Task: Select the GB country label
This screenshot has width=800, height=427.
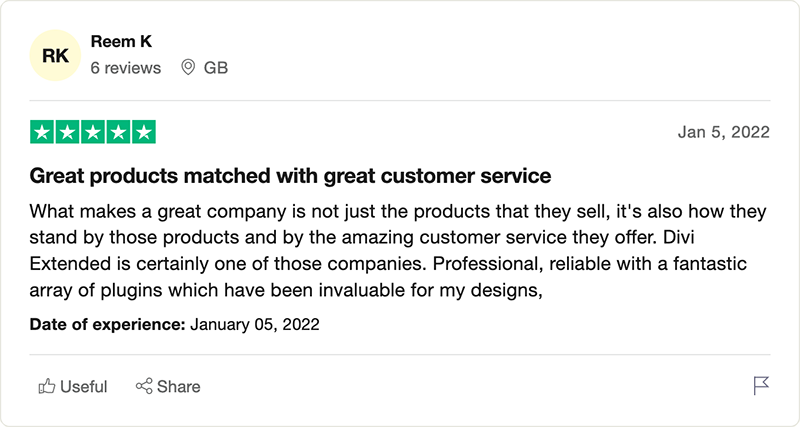Action: (216, 68)
